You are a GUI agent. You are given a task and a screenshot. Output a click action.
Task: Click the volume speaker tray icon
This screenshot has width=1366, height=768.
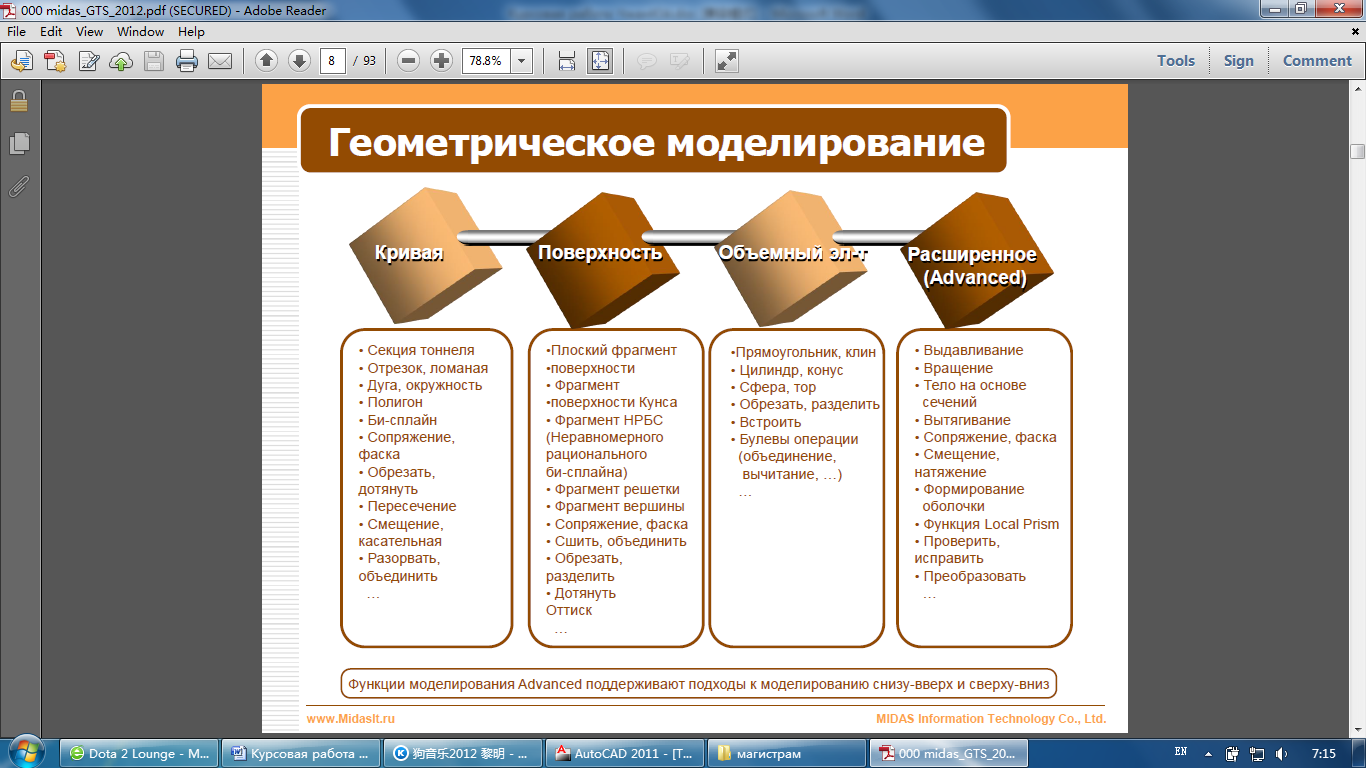(1282, 753)
